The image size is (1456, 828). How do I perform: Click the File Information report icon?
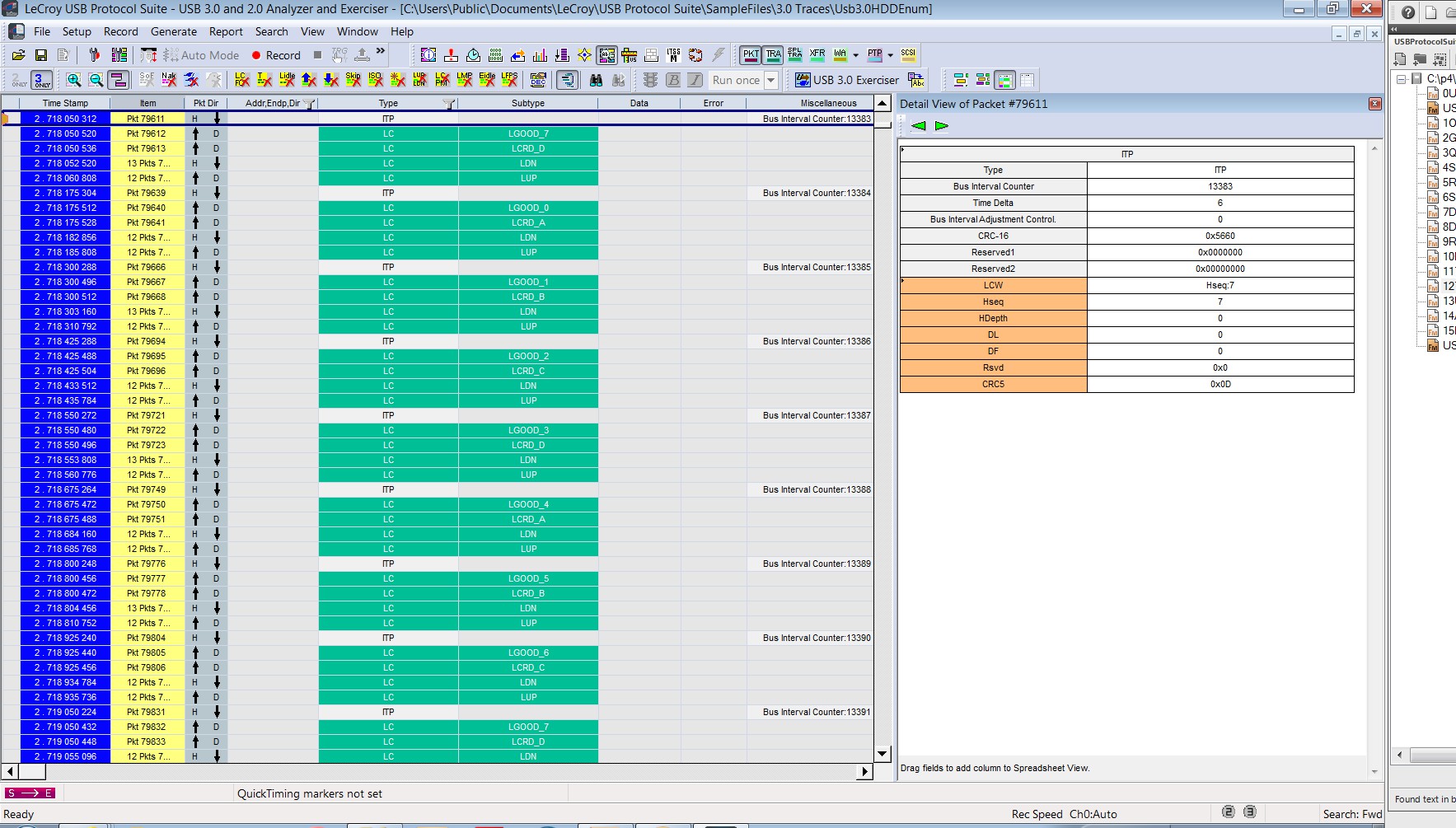pyautogui.click(x=428, y=55)
